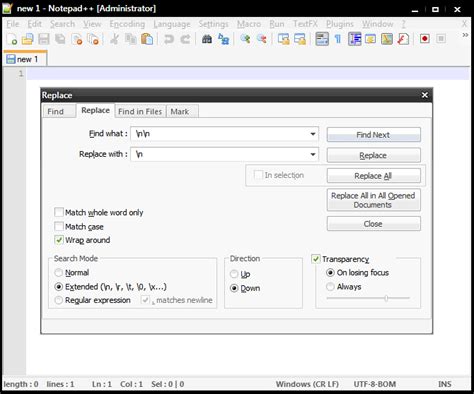Click the Replace toolbar icon
474x394 pixels.
tap(223, 39)
